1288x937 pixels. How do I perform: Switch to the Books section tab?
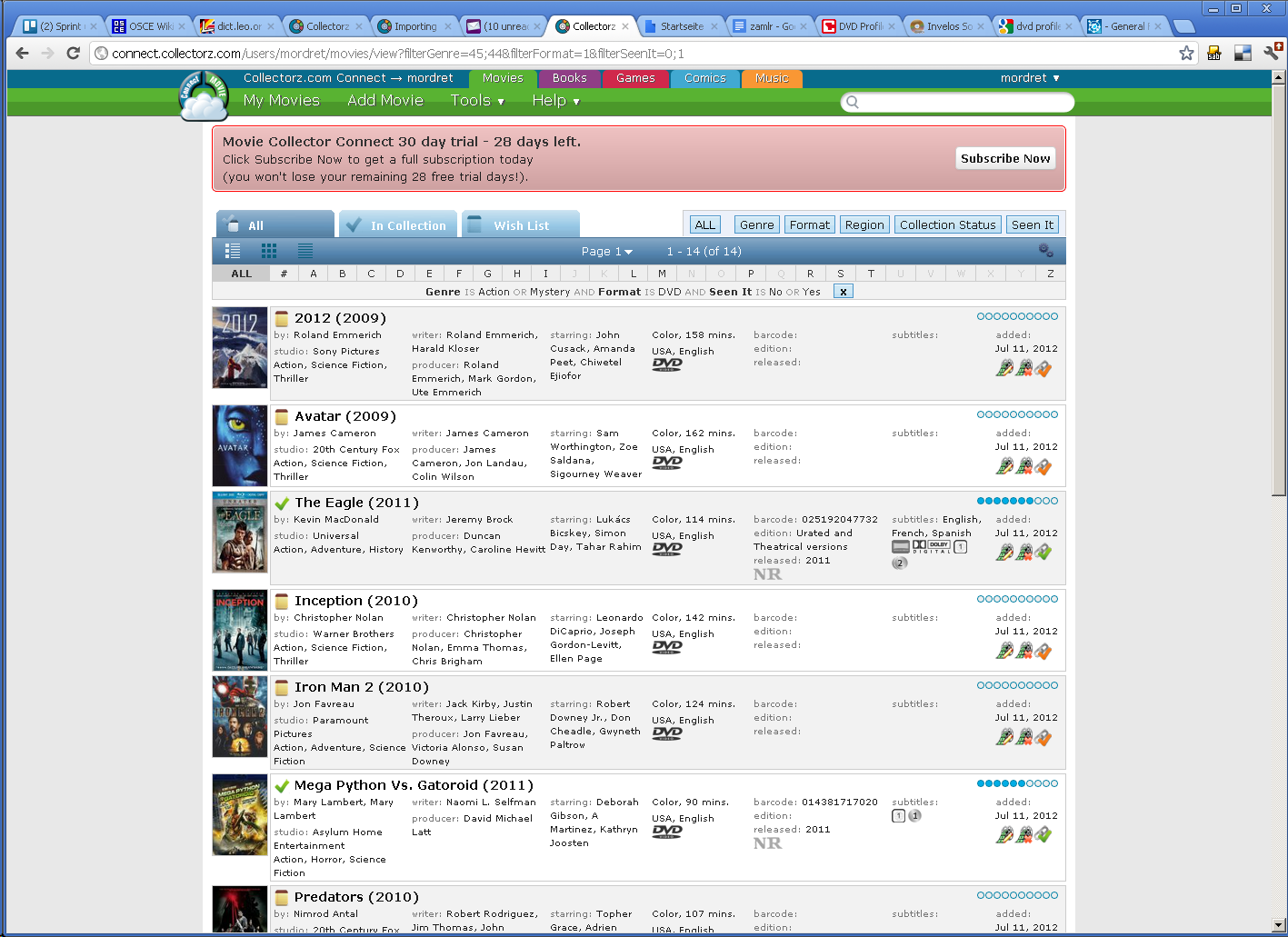coord(570,79)
